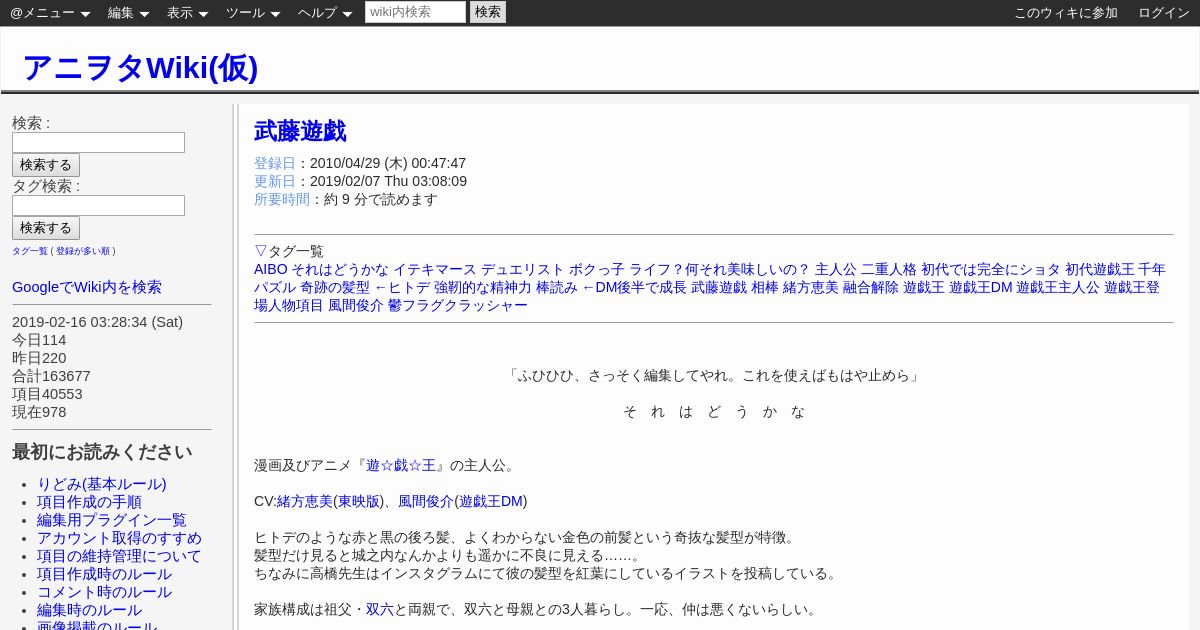The height and width of the screenshot is (630, 1200).
Task: Open 緒方恵美 link in CV line
Action: pyautogui.click(x=305, y=501)
